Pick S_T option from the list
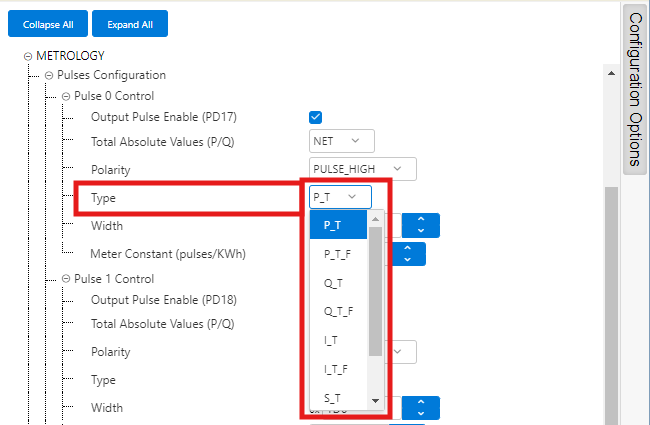This screenshot has height=425, width=650. [x=332, y=397]
